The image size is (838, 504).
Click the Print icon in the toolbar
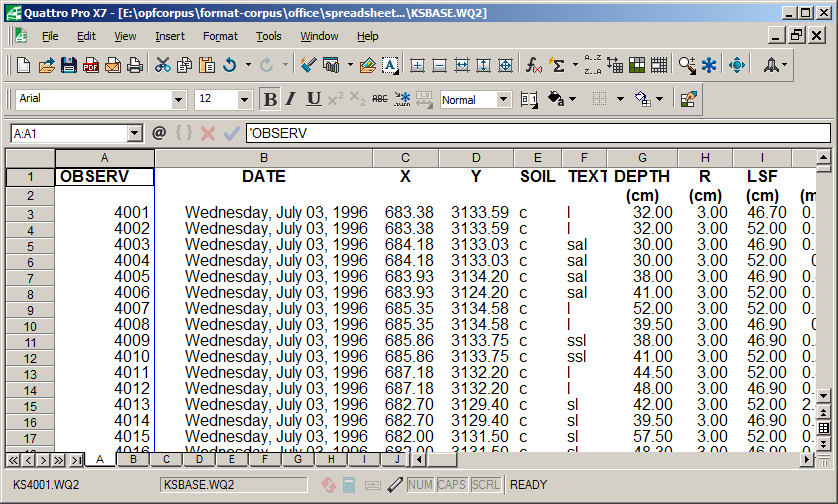[x=135, y=65]
